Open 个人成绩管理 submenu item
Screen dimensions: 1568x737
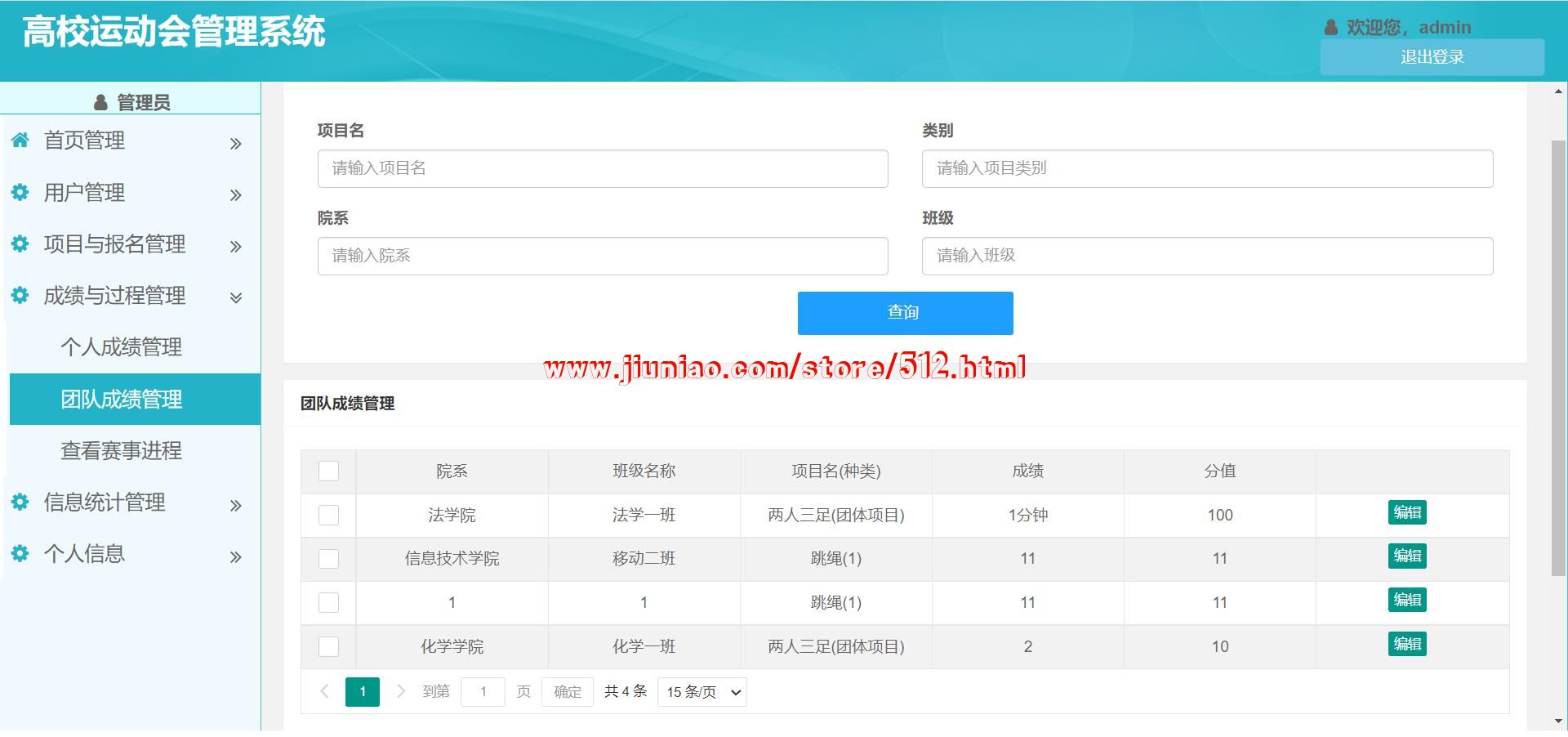point(121,347)
